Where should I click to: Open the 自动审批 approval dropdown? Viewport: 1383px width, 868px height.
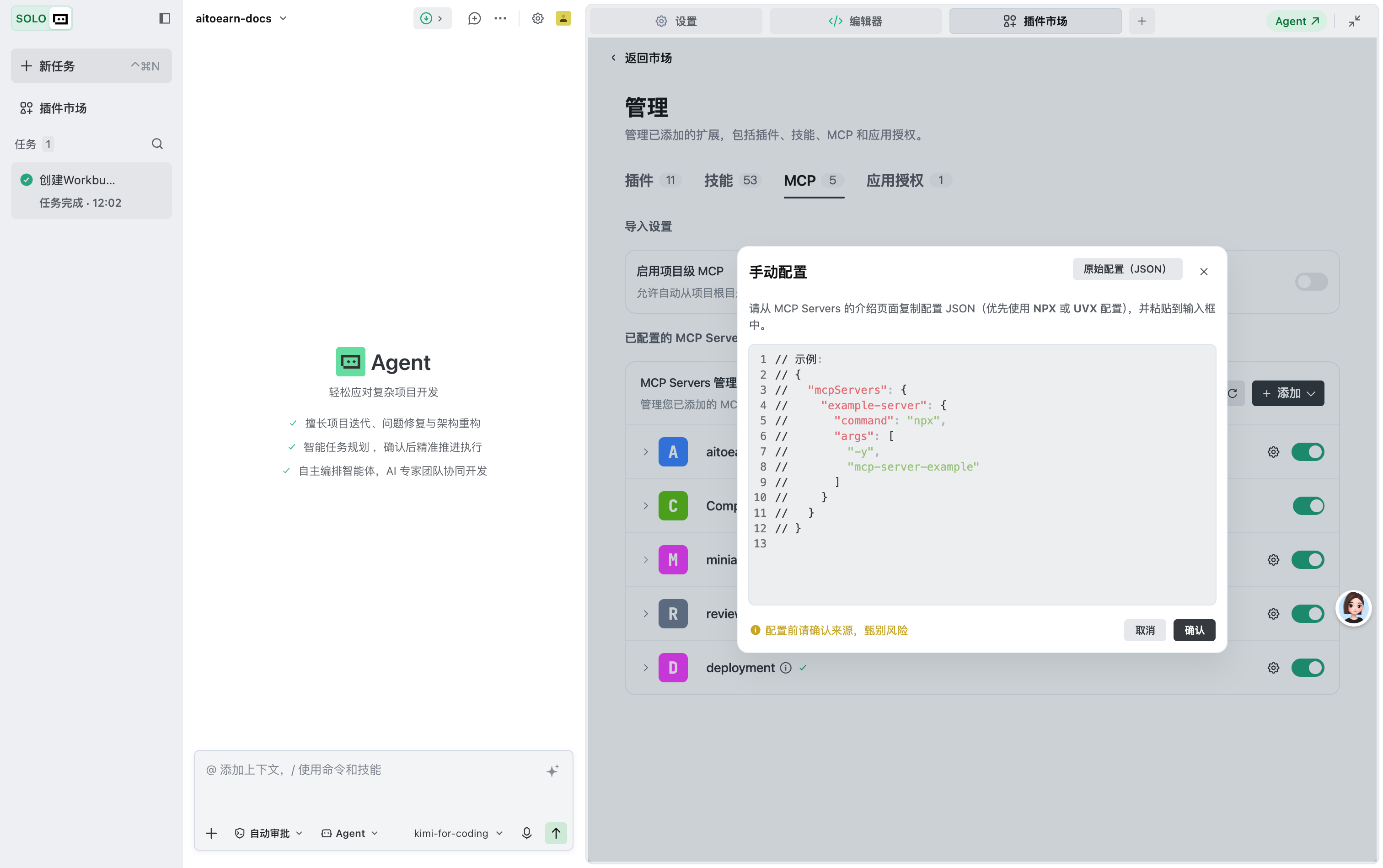click(x=268, y=833)
